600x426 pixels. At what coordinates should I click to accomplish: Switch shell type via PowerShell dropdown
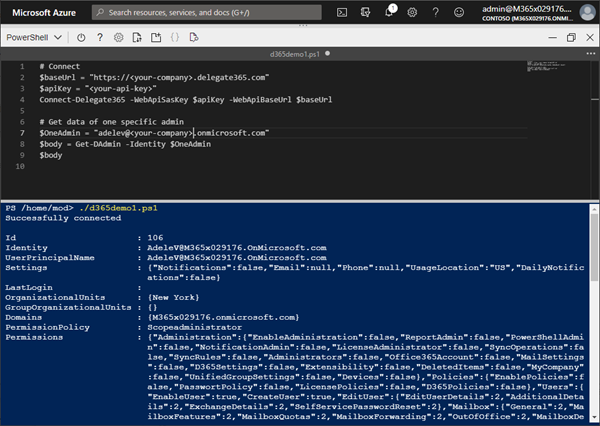coord(34,38)
